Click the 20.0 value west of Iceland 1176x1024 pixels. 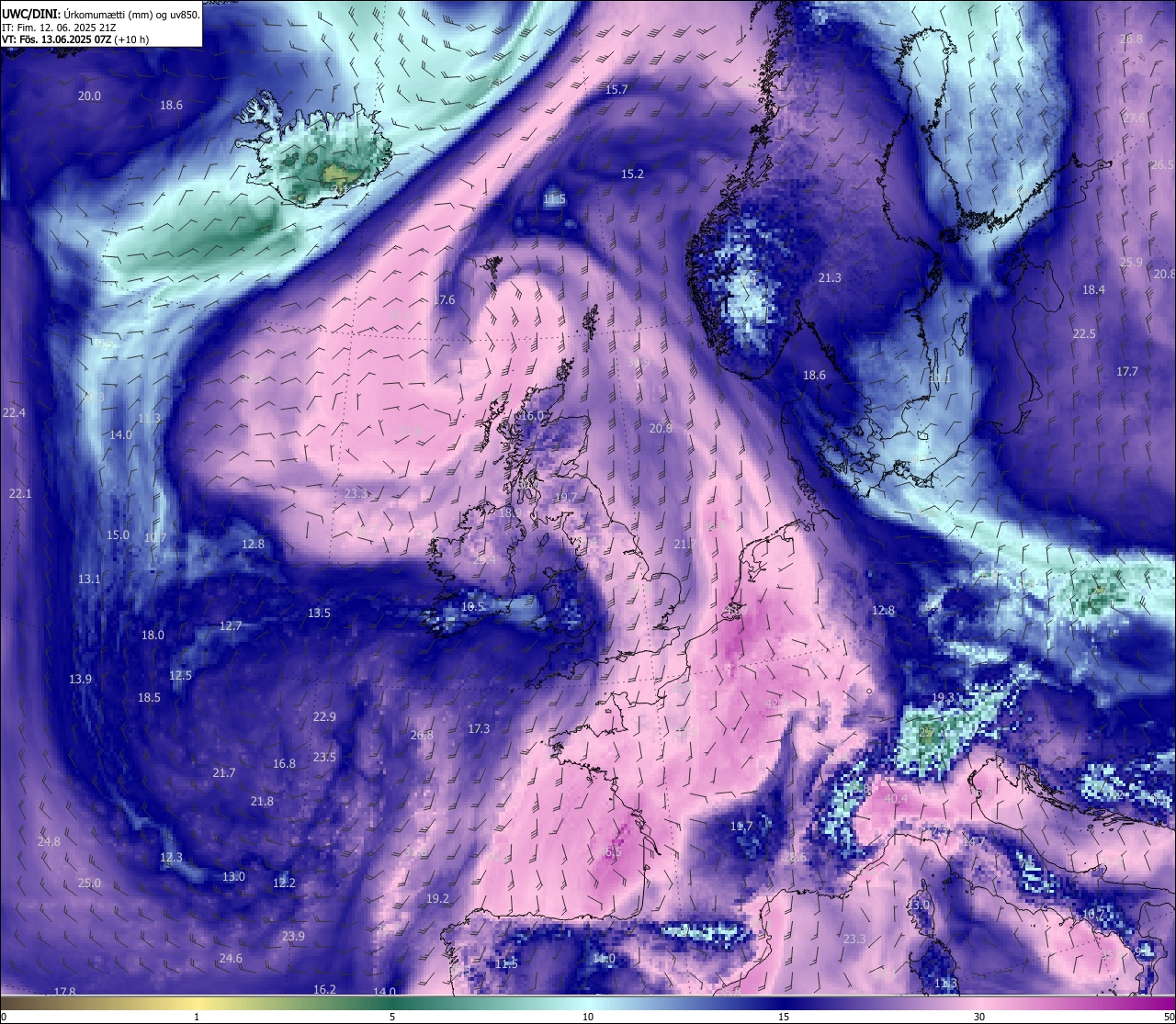pos(89,96)
